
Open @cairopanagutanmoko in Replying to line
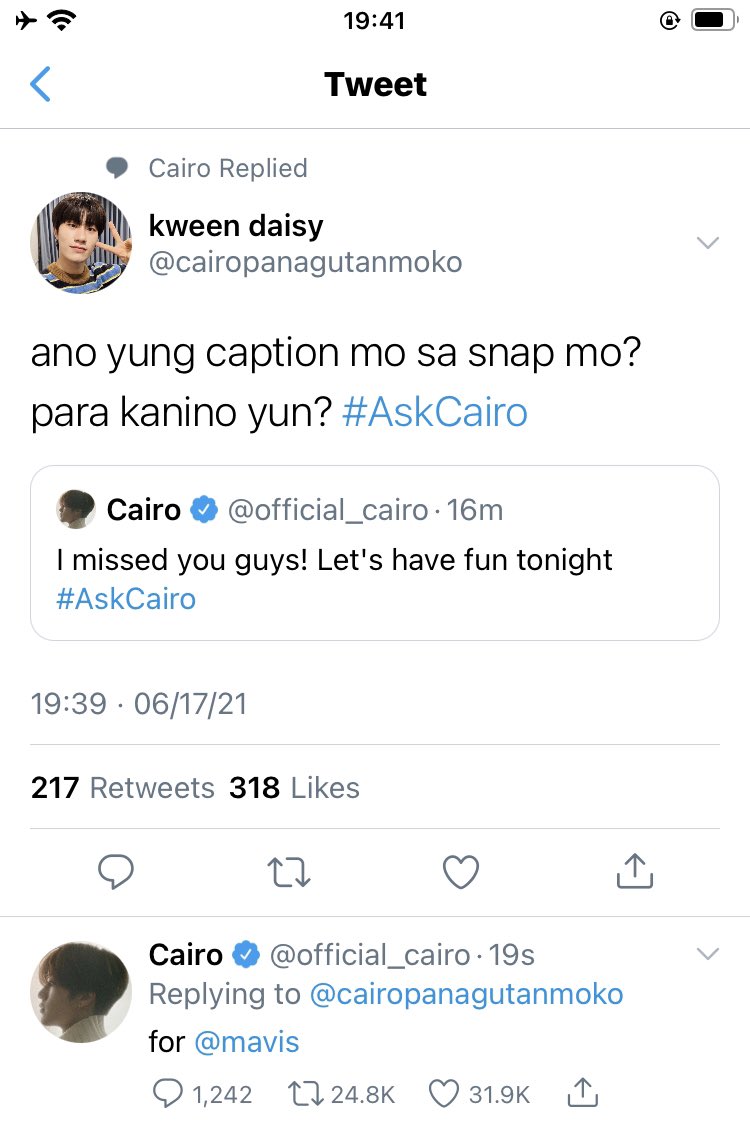(x=466, y=995)
